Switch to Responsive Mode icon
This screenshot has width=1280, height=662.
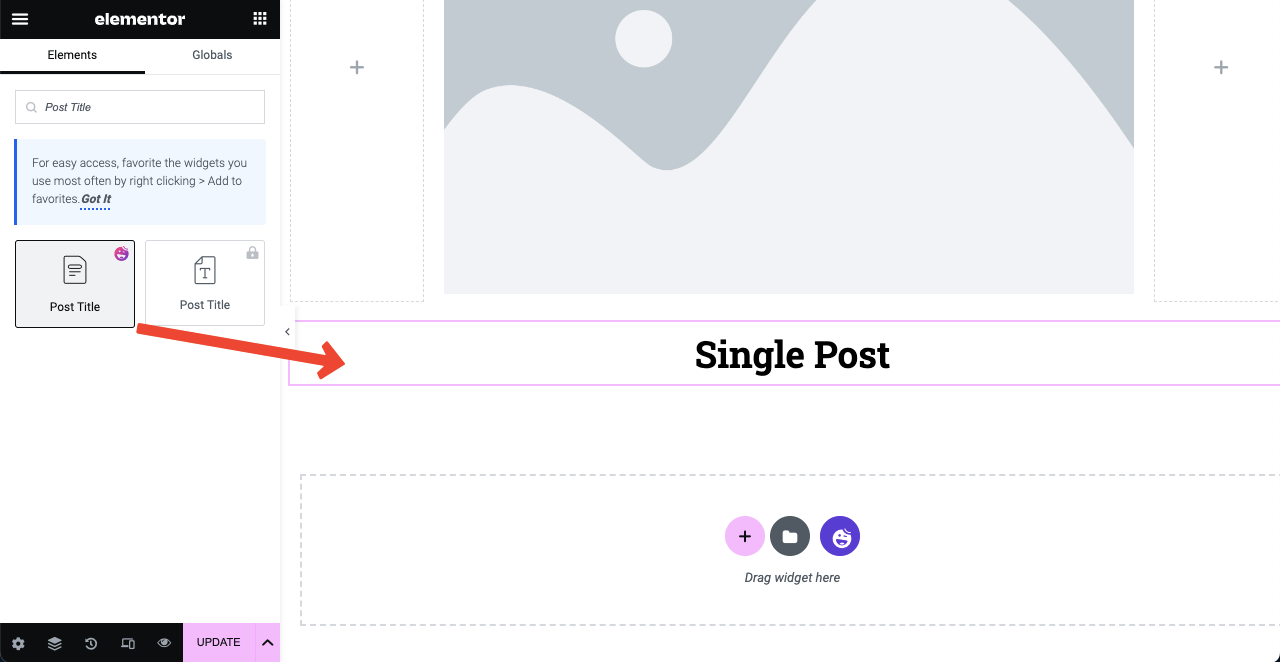click(x=128, y=643)
